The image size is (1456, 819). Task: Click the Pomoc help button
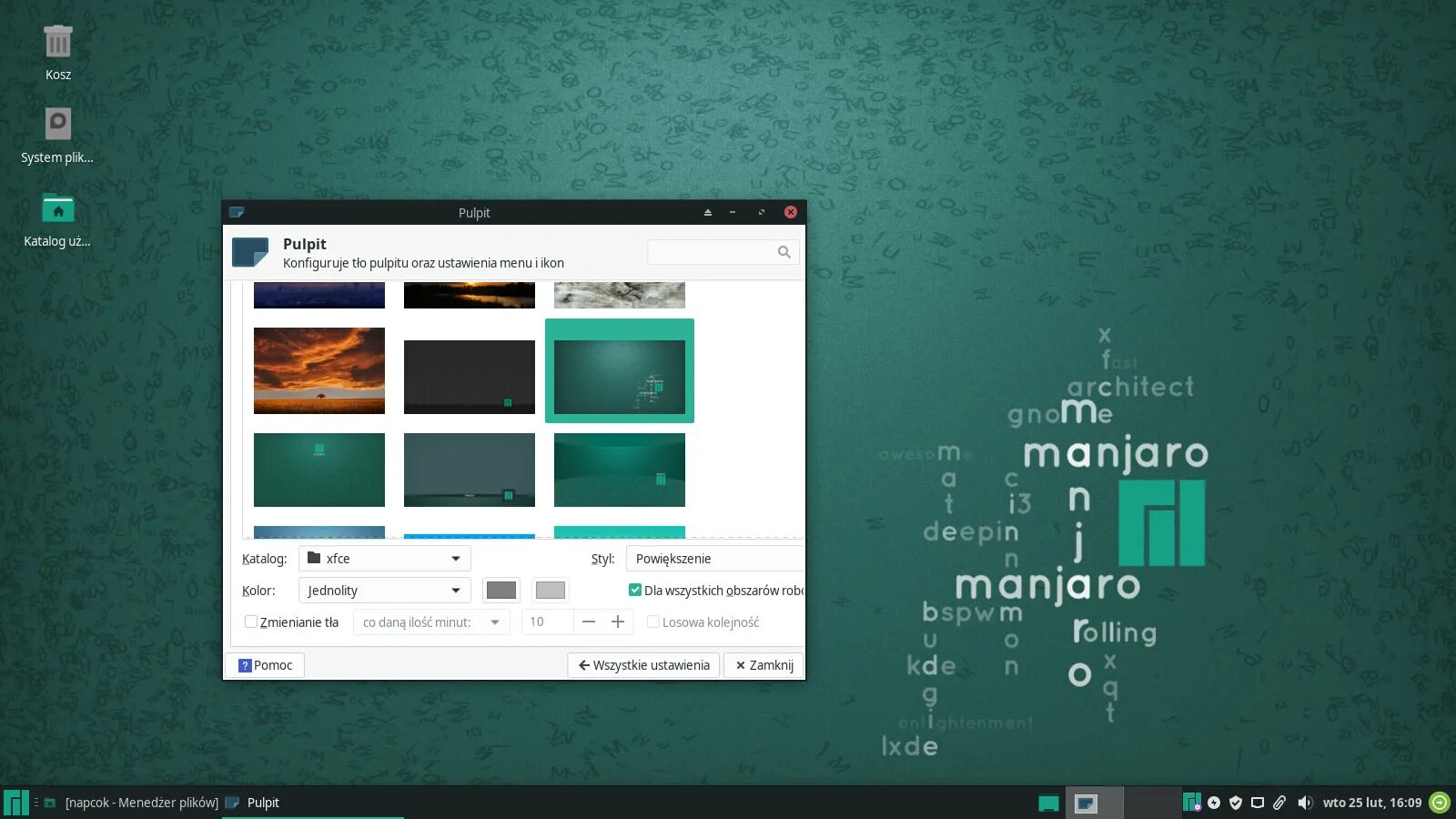[x=265, y=665]
